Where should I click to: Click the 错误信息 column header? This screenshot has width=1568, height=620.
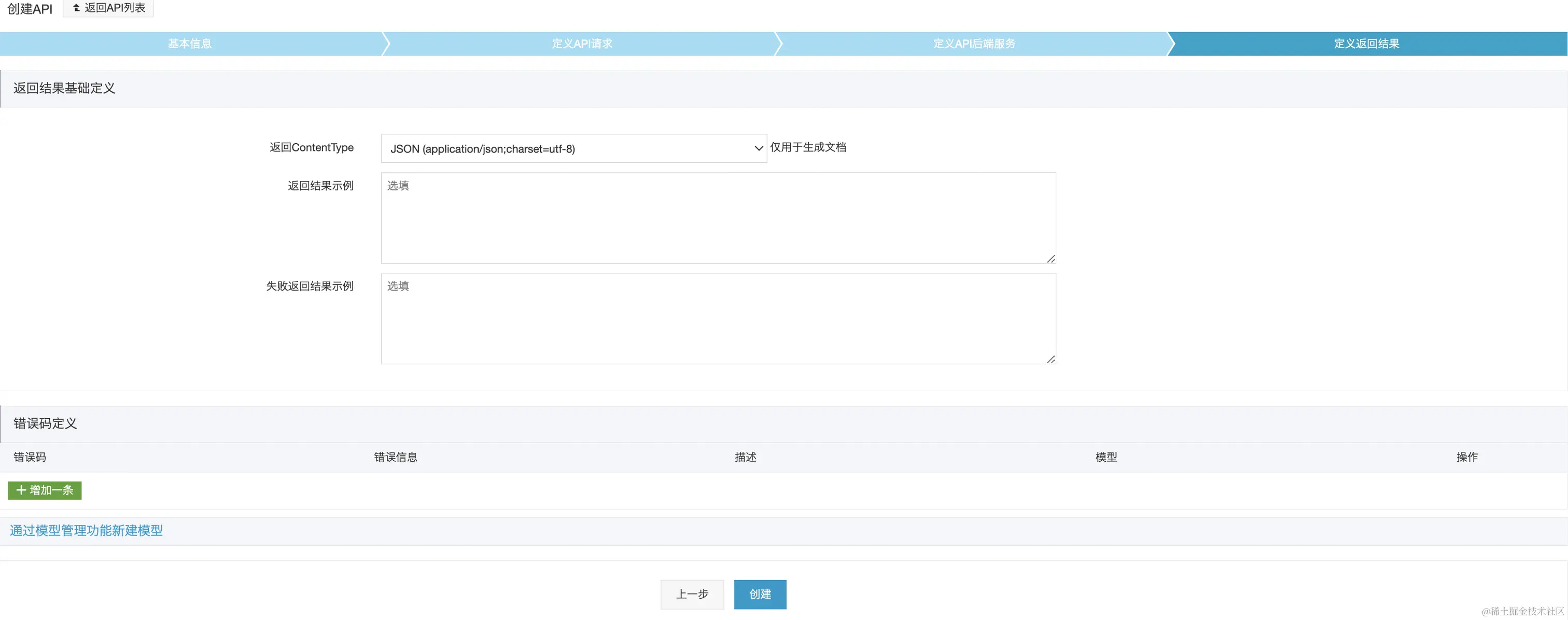coord(396,458)
